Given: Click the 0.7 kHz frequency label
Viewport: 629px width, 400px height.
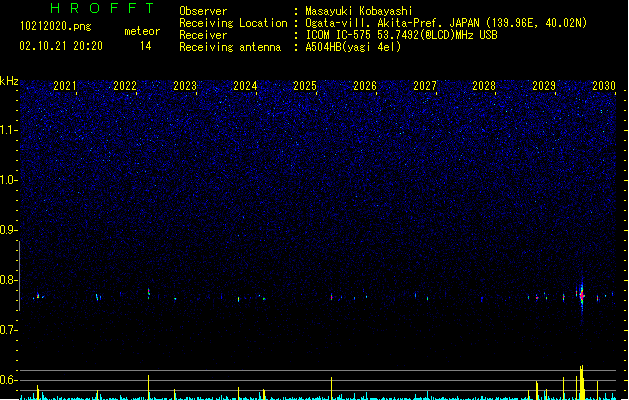Looking at the screenshot, I should pos(8,330).
